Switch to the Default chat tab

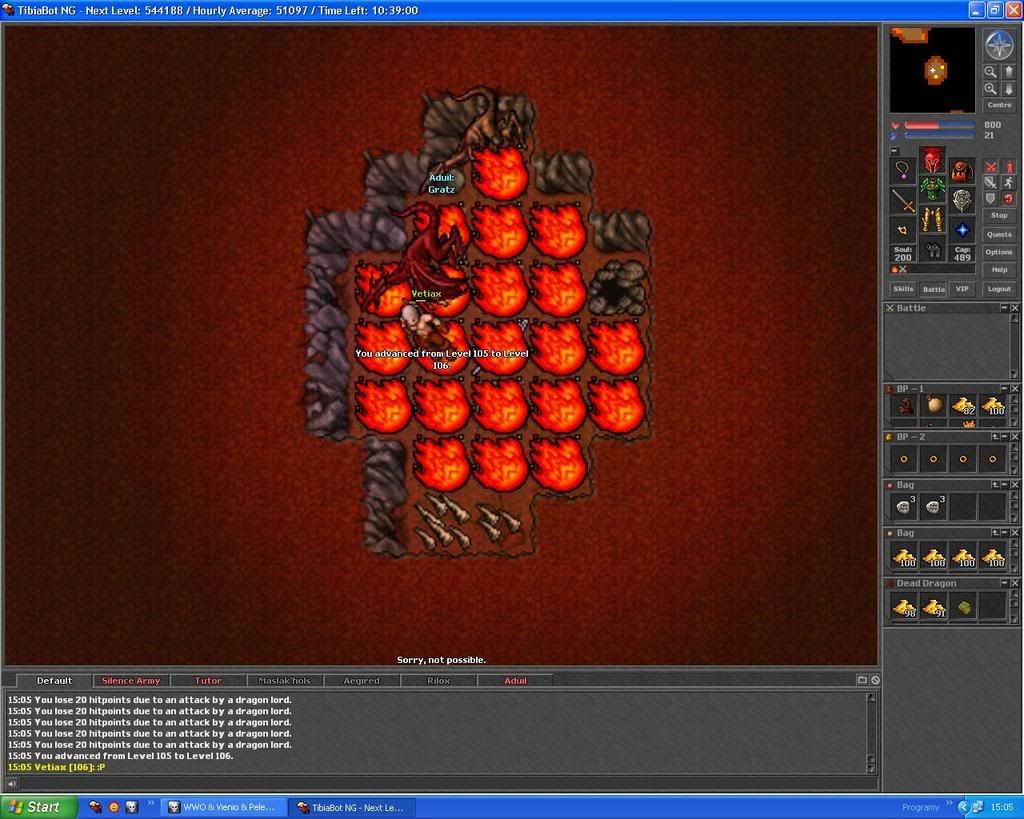pos(54,681)
